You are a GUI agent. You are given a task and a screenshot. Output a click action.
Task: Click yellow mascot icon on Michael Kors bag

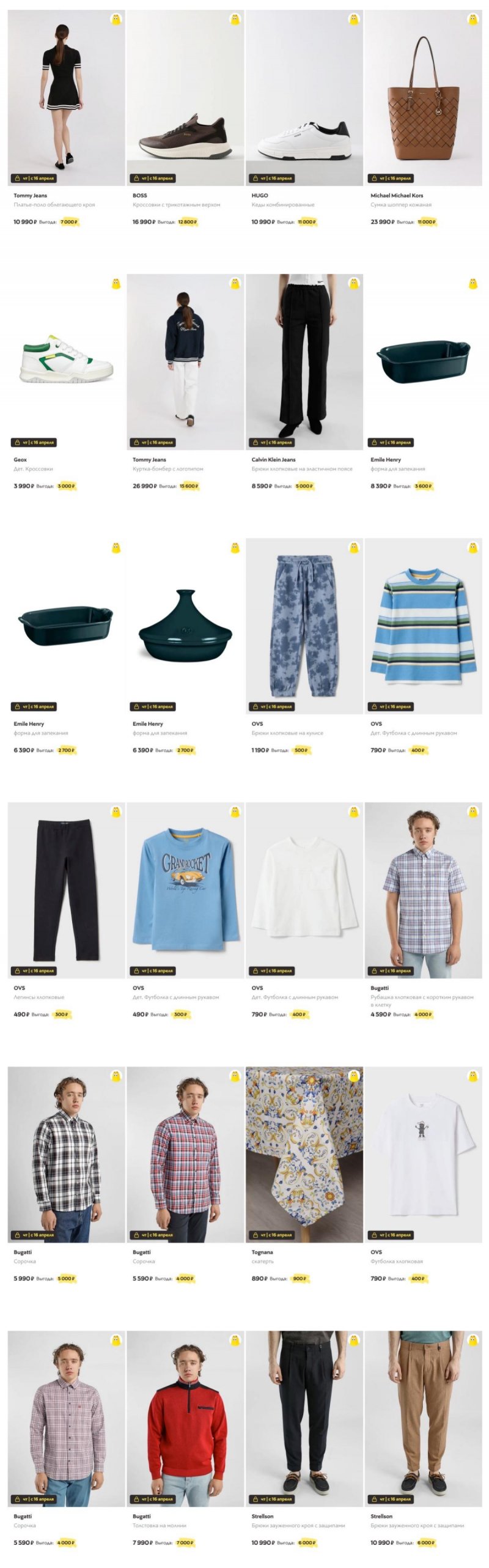click(472, 20)
